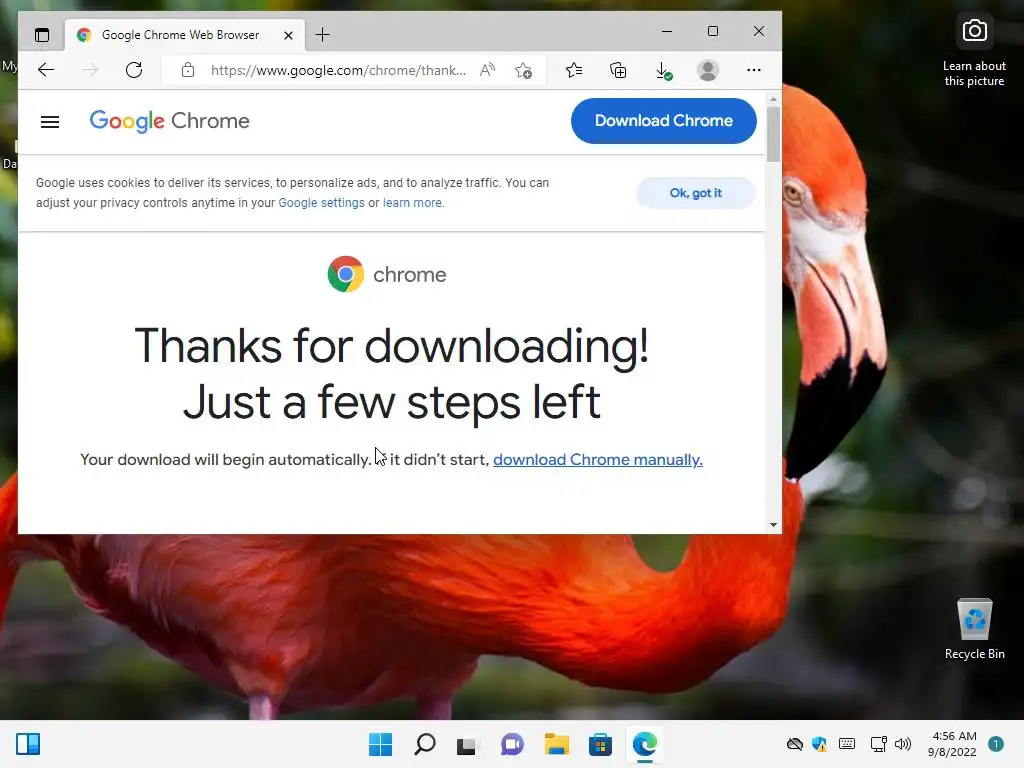1024x768 pixels.
Task: Open Collections in the toolbar
Action: click(x=618, y=70)
